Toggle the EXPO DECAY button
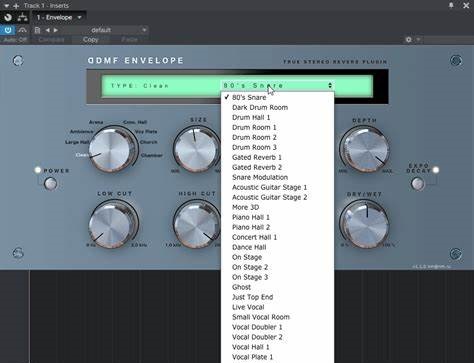Screen dimensions: 474x363 coord(418,184)
